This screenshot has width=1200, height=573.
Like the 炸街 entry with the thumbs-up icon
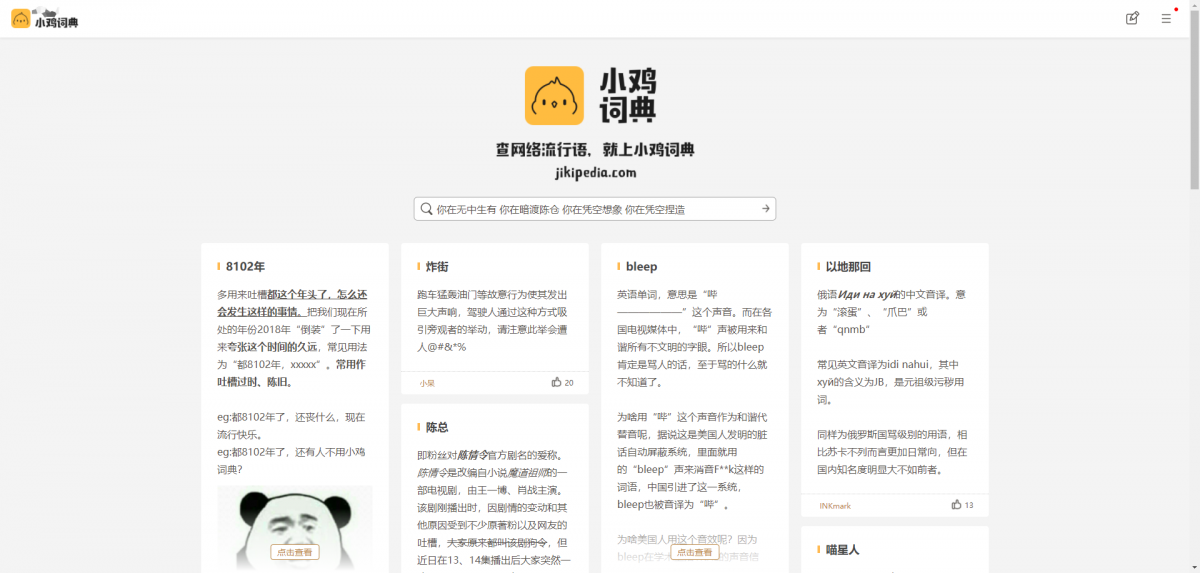click(556, 382)
